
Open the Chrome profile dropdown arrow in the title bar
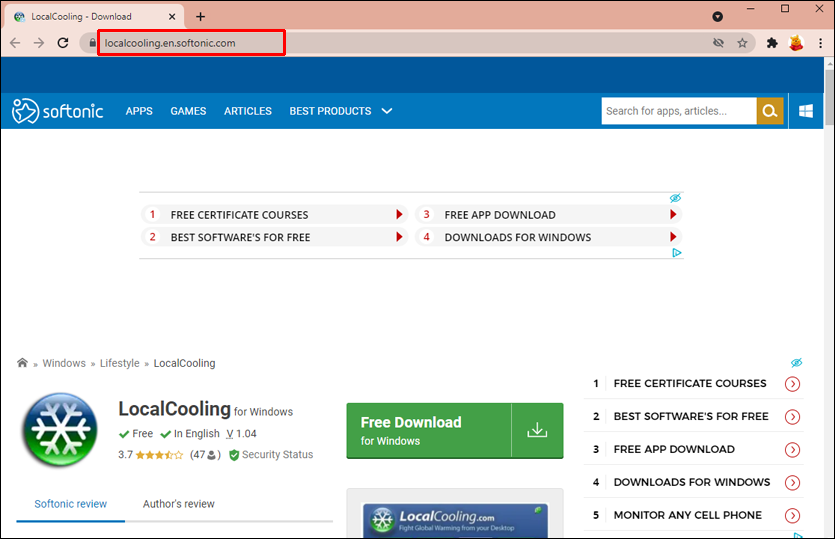[717, 17]
